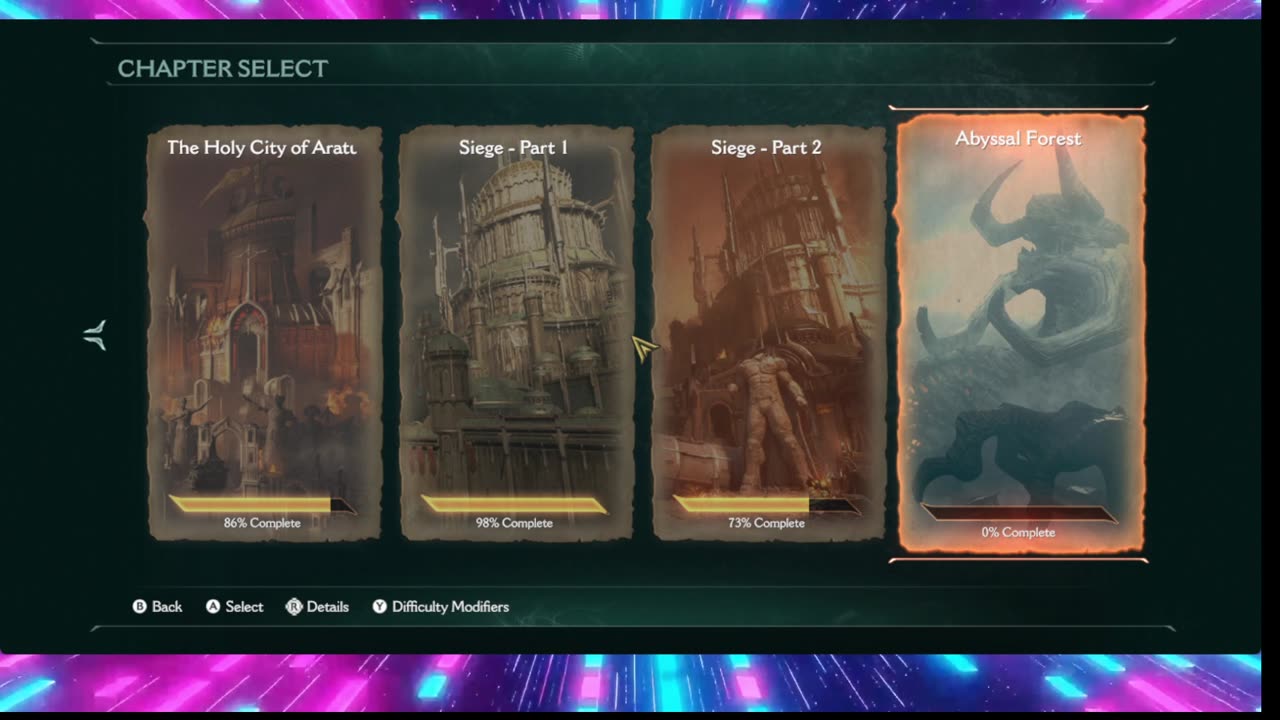Click the Siege - Part 1 title text
1280x720 pixels.
(x=514, y=148)
